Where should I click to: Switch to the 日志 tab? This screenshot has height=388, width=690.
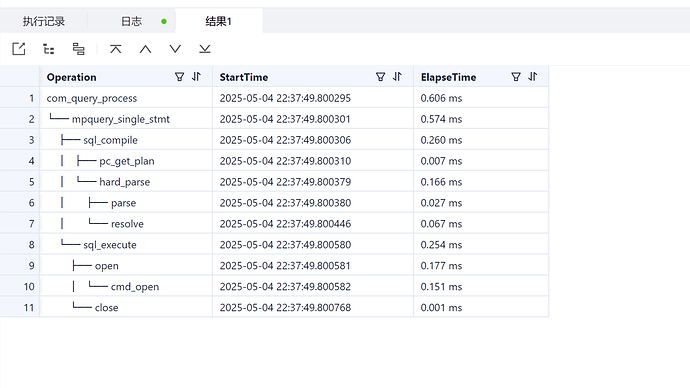click(x=132, y=21)
